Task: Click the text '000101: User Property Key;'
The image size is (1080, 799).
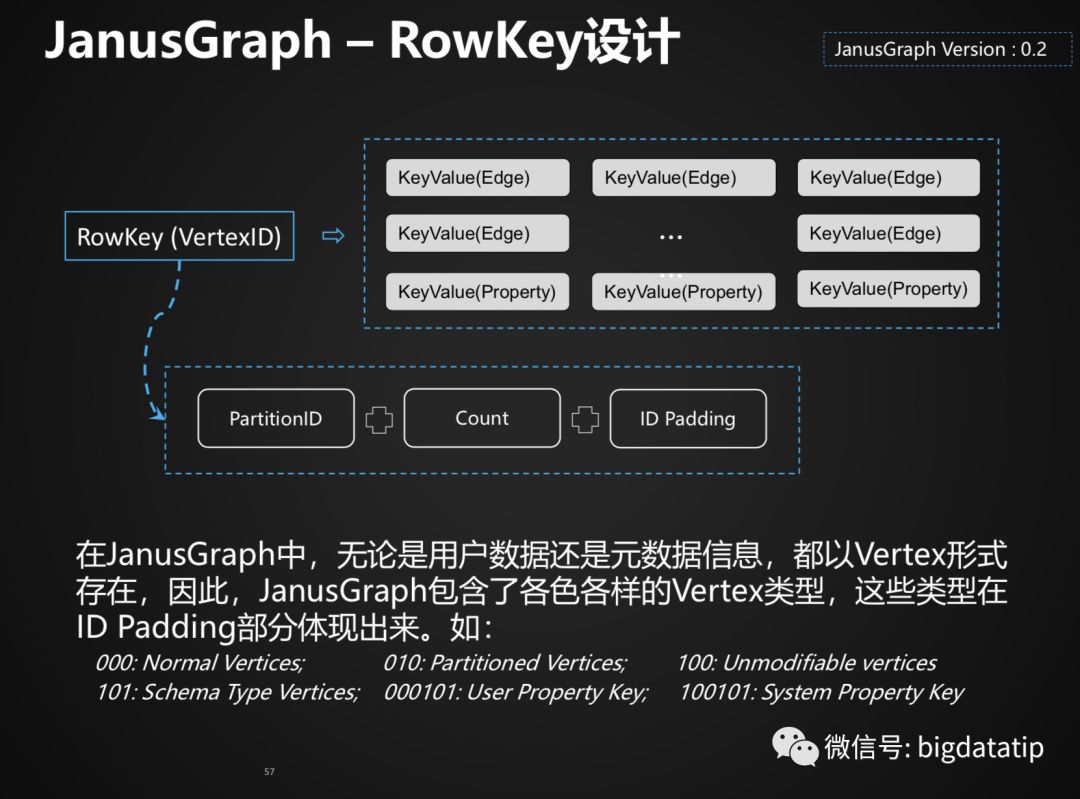Action: pos(516,692)
